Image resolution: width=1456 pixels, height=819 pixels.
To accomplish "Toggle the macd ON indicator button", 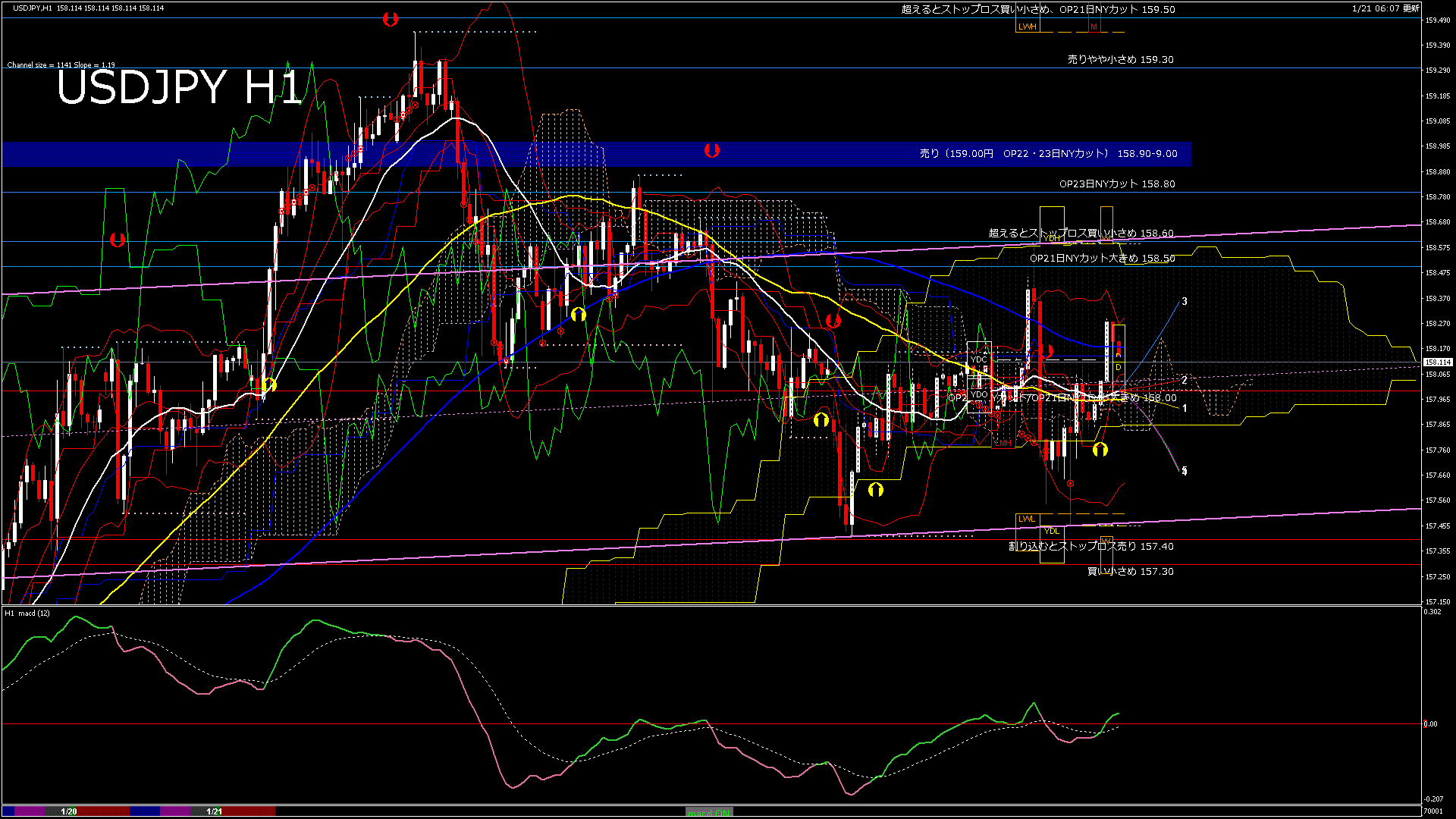I will (x=709, y=812).
